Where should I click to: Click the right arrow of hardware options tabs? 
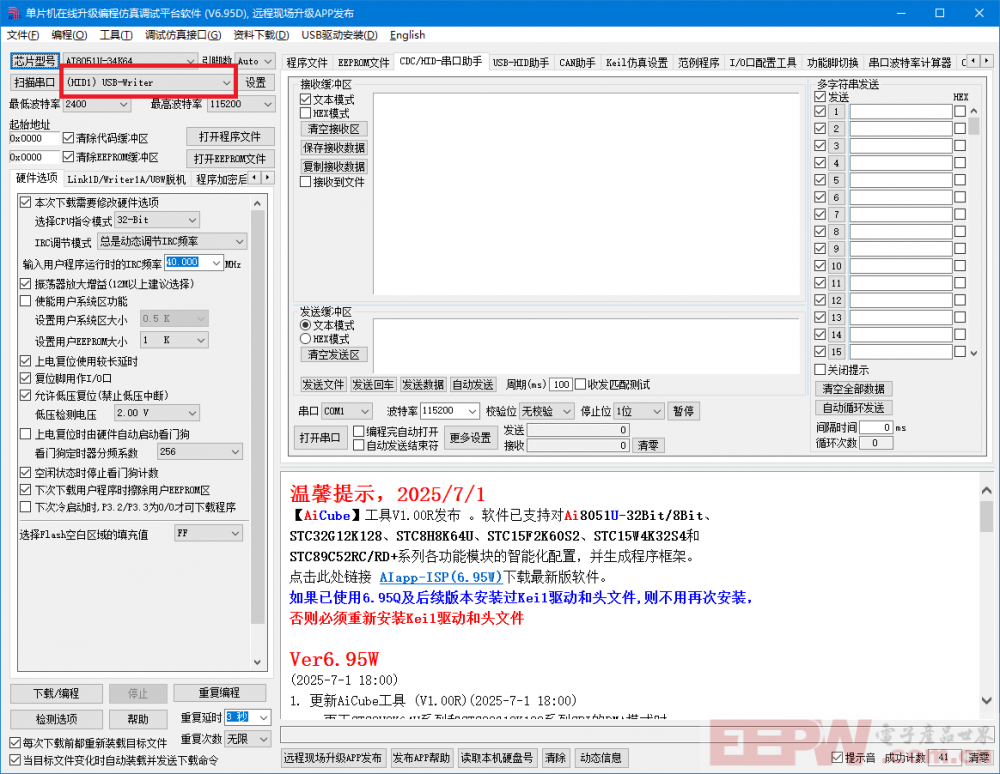pos(268,177)
